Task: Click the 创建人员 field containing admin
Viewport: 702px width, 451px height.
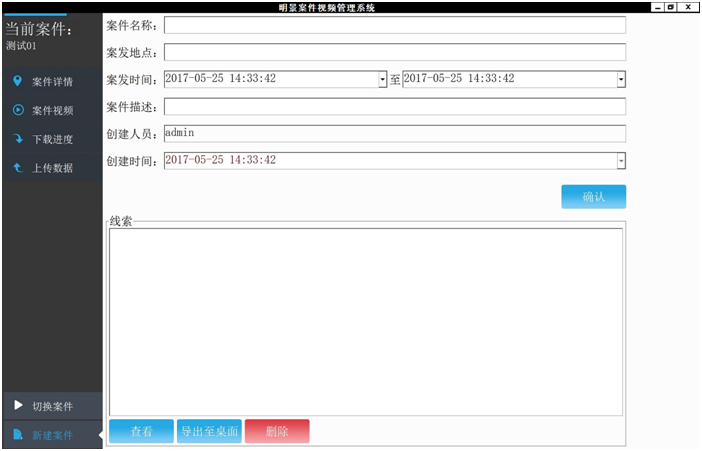Action: coord(394,133)
